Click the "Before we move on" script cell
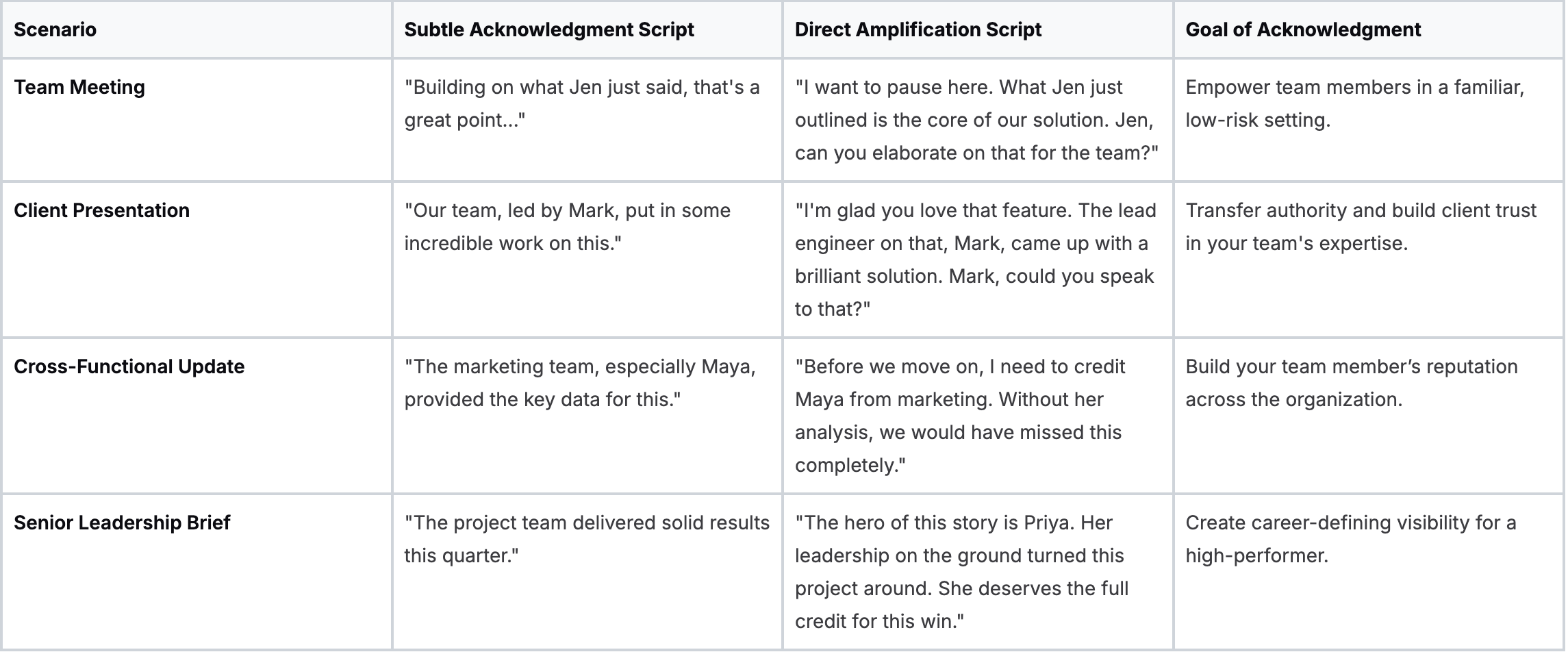1568x652 pixels. (x=959, y=416)
